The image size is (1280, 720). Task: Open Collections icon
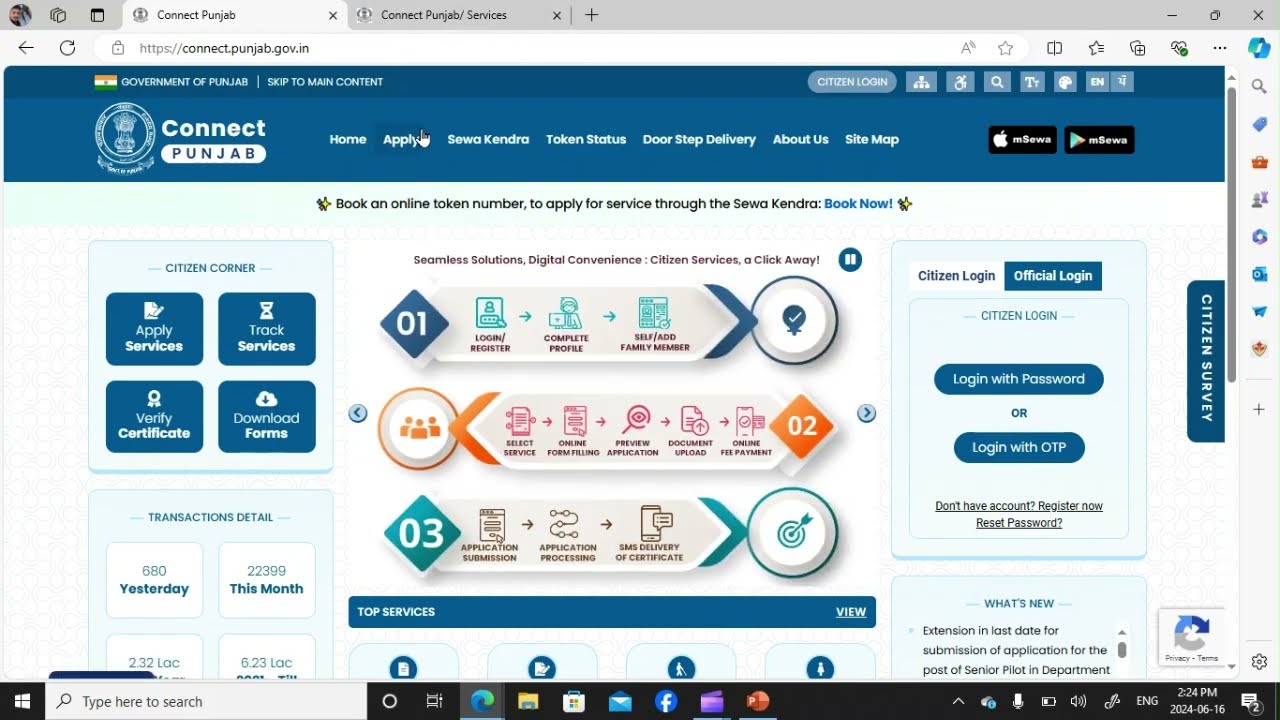(1137, 48)
